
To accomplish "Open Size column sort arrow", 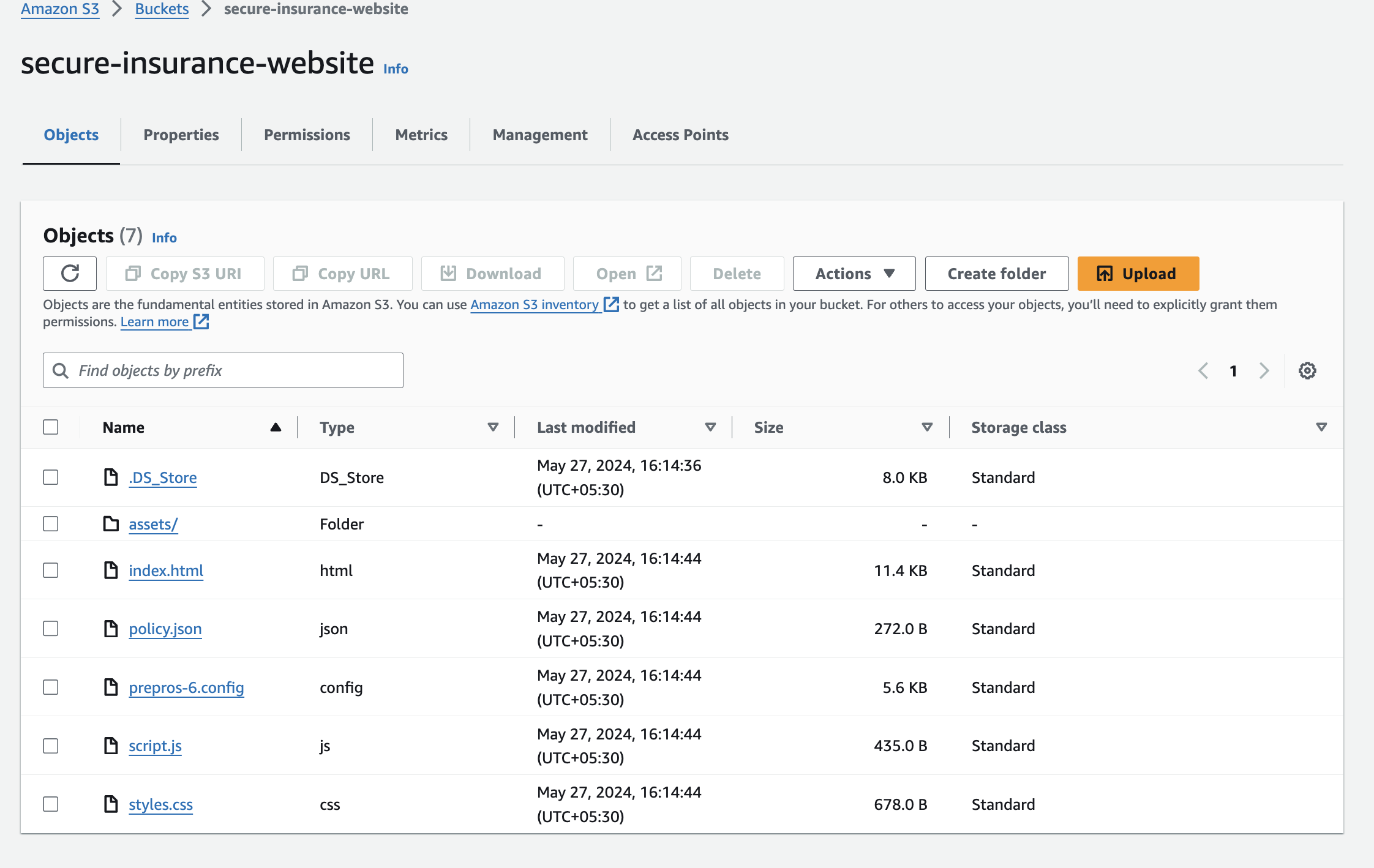I will pos(927,427).
